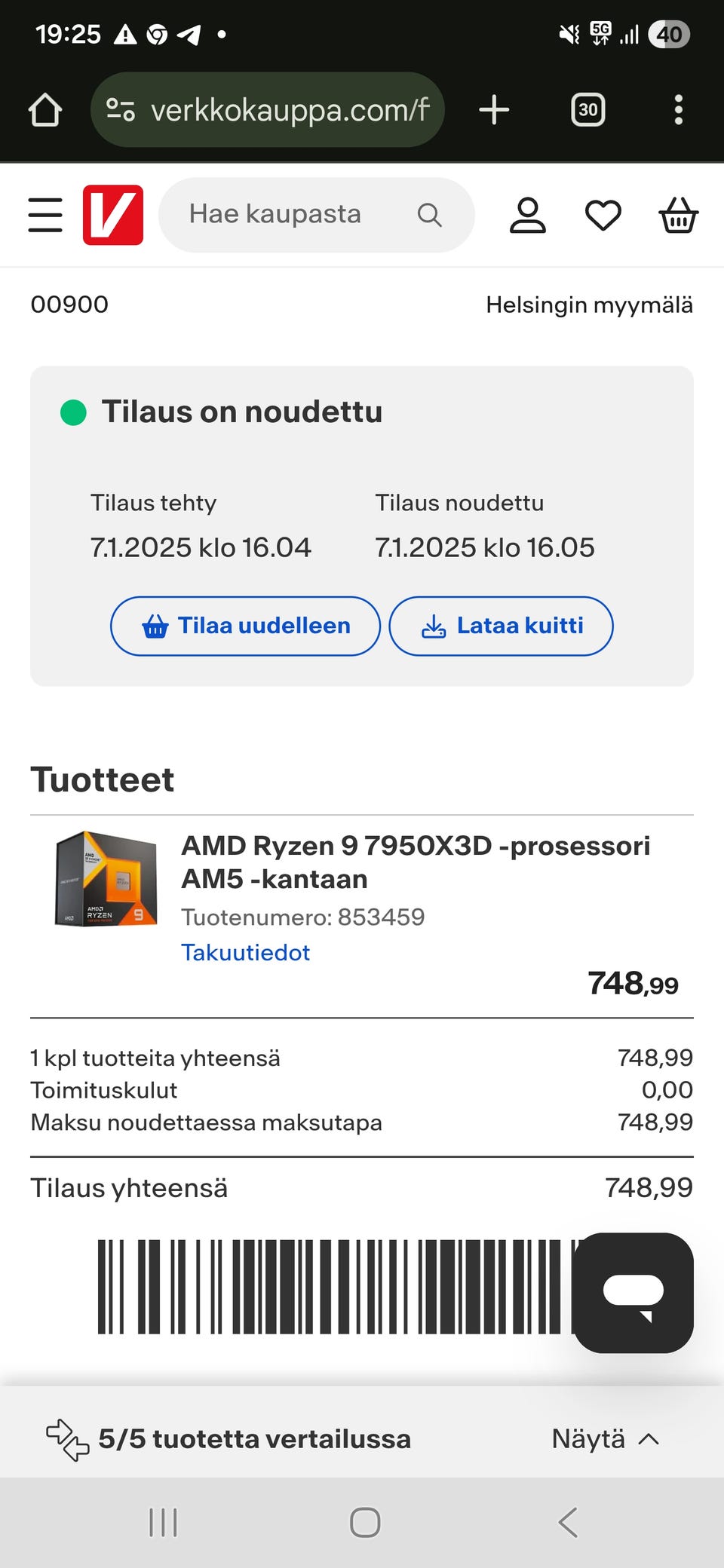Open the chat support bubble
724x1568 pixels.
(633, 1292)
